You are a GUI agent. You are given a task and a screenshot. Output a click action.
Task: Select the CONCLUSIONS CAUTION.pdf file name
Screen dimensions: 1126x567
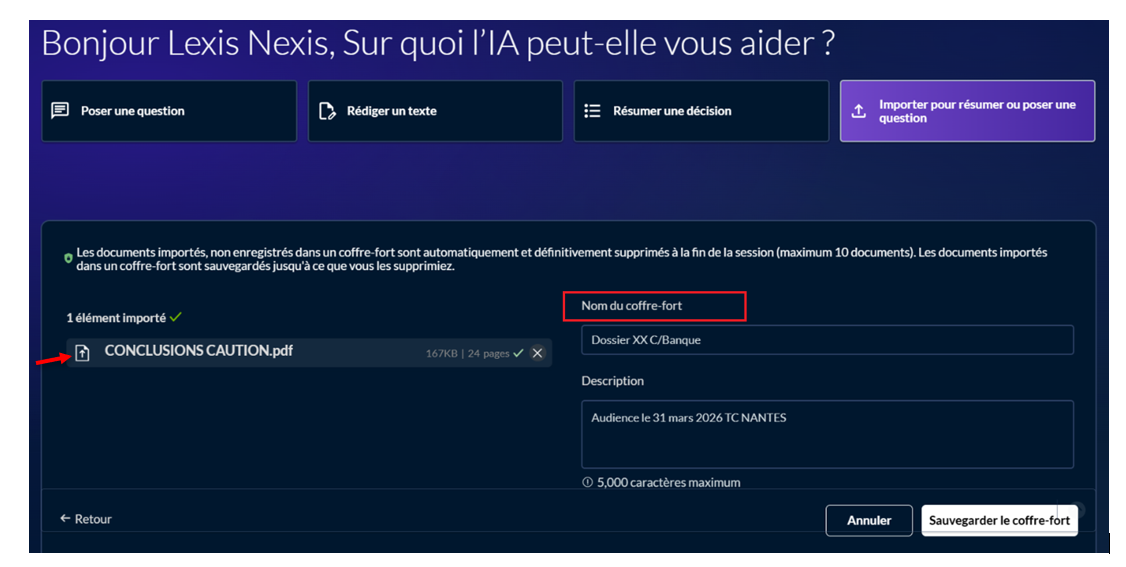[x=198, y=351]
